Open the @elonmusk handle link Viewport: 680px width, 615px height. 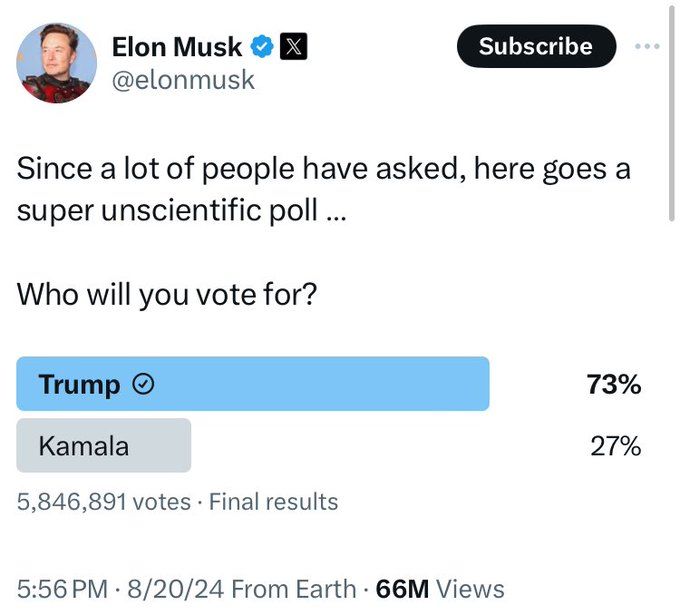click(183, 80)
